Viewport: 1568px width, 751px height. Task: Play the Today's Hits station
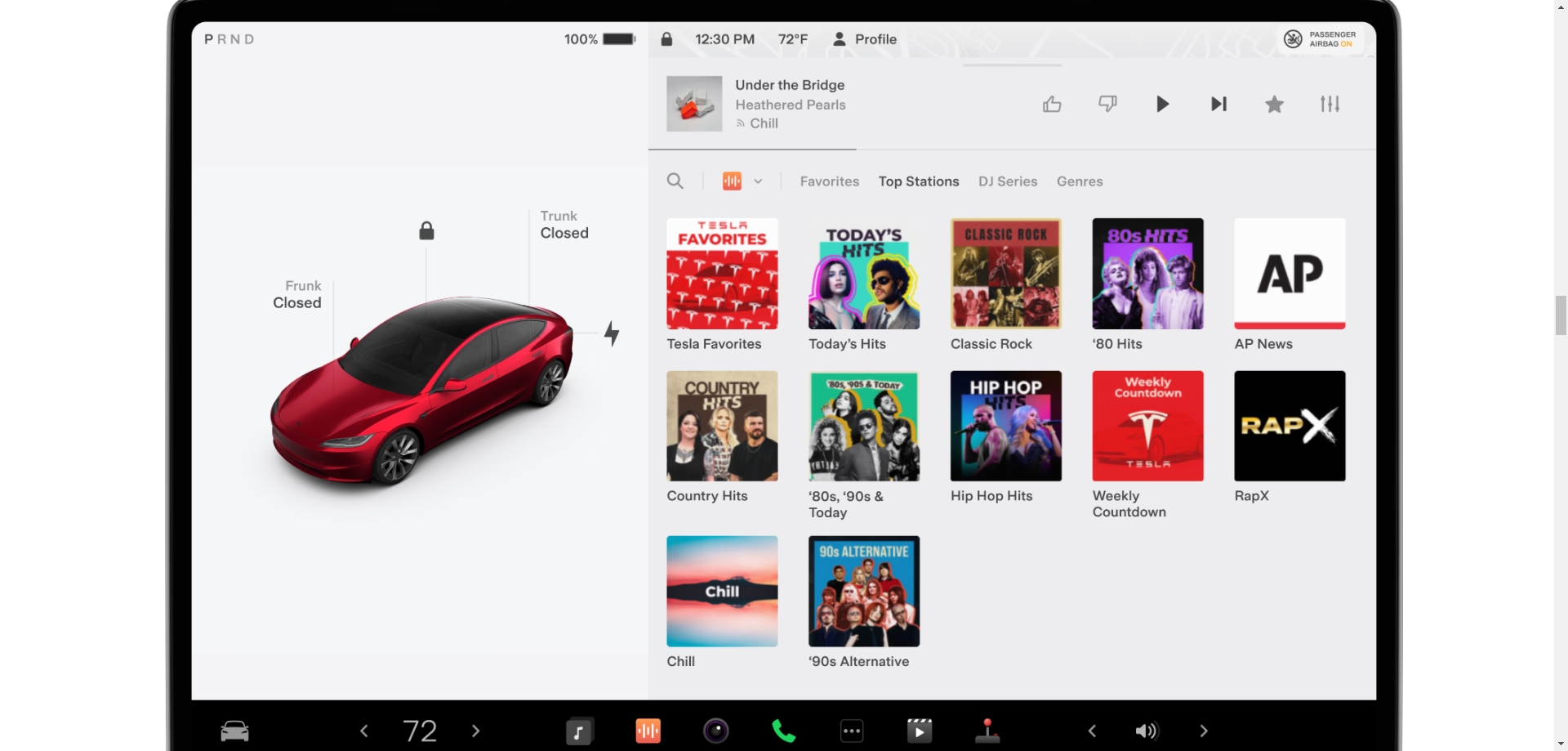point(864,274)
